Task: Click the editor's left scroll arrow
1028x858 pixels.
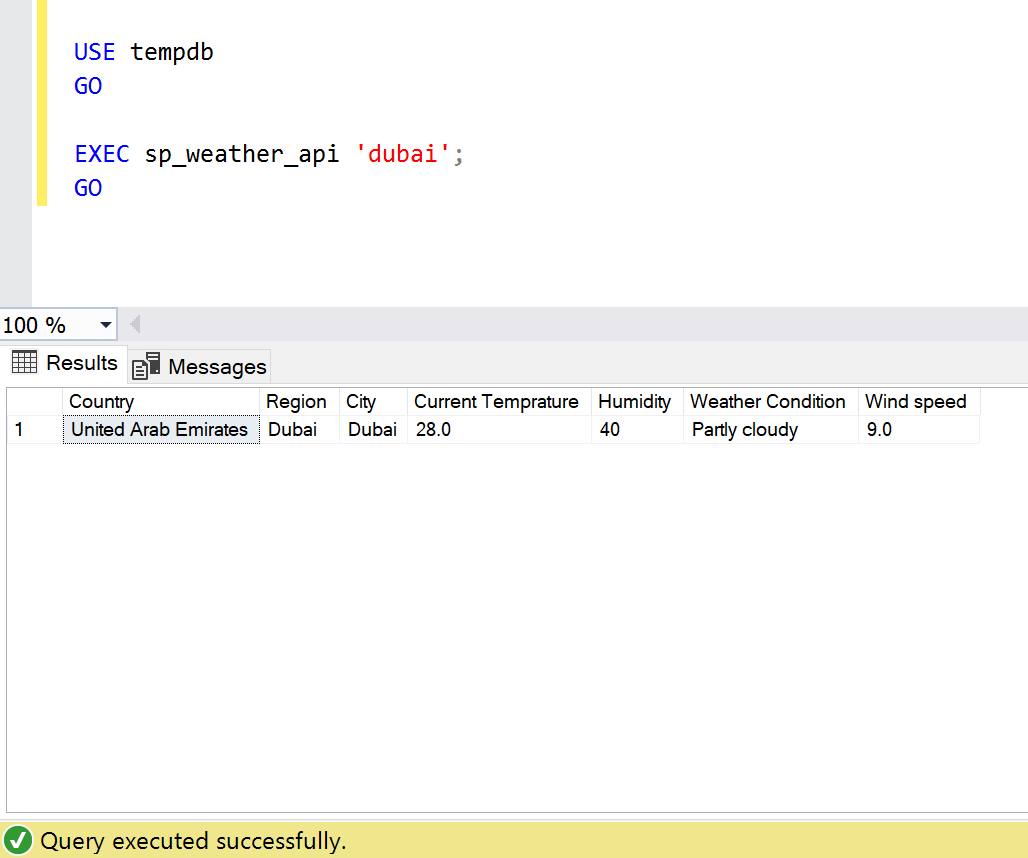Action: 135,325
